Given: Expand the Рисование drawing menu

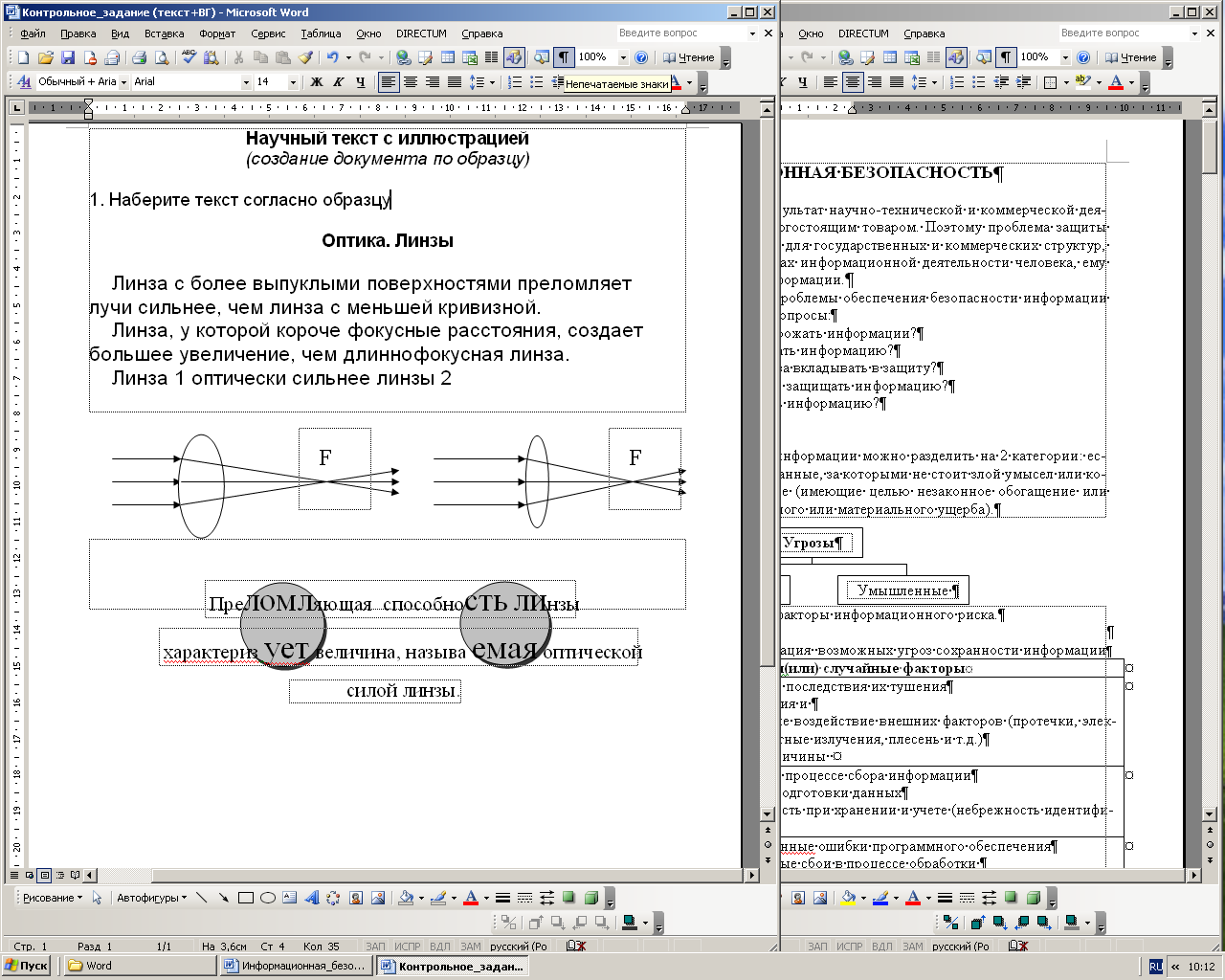Looking at the screenshot, I should 52,898.
